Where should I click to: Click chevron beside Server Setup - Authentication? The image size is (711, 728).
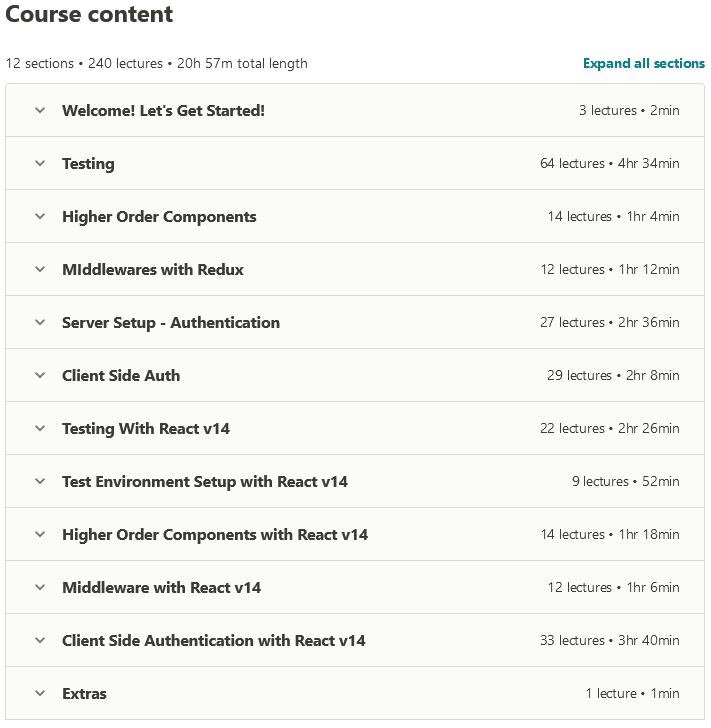[x=40, y=322]
